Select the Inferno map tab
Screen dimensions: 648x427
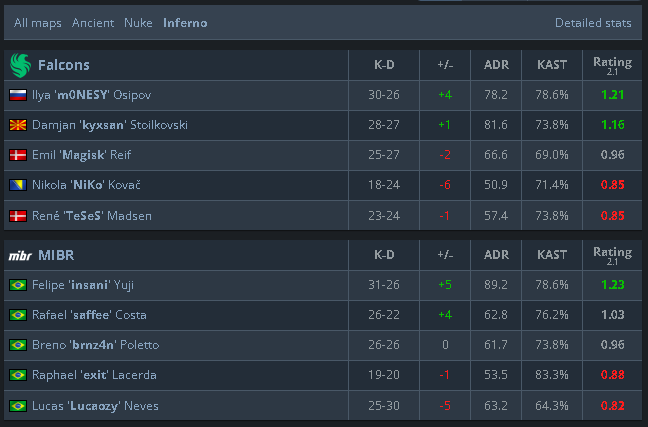[185, 23]
